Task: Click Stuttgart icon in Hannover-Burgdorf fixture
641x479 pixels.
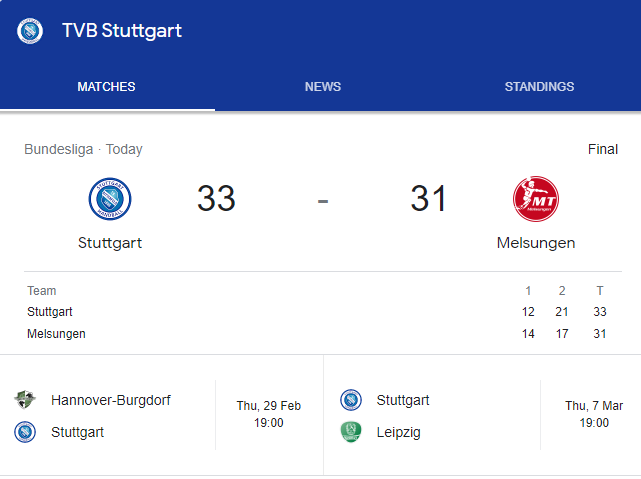Action: (25, 432)
